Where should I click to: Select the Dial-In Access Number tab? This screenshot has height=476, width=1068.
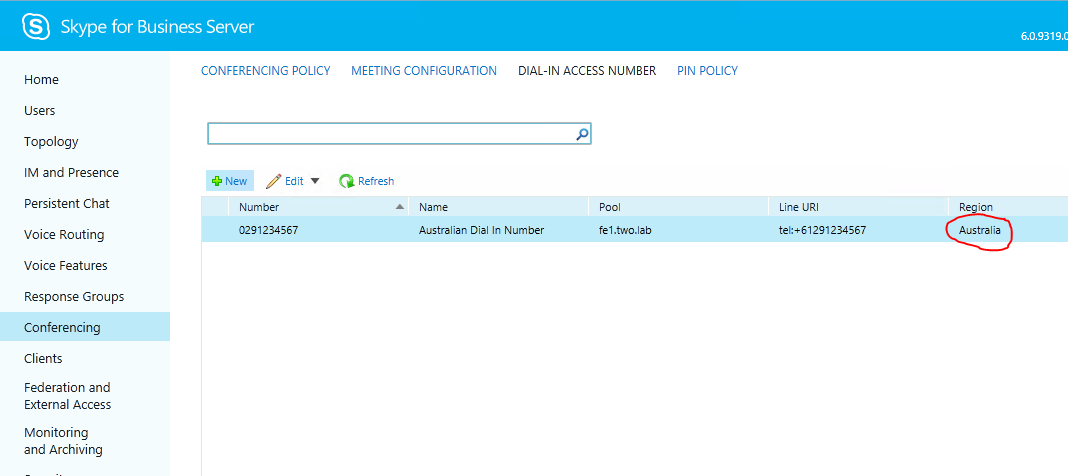(x=587, y=71)
